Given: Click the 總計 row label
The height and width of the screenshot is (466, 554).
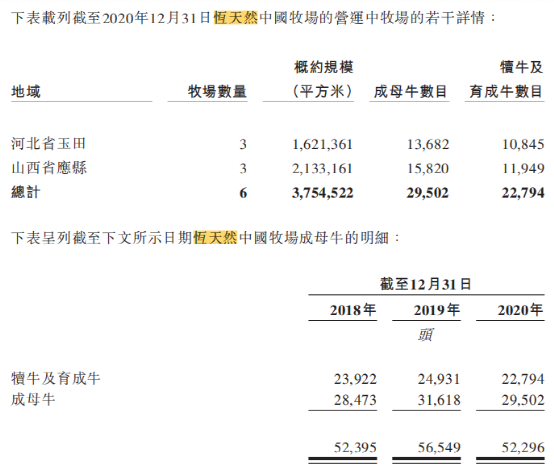Looking at the screenshot, I should click(25, 192).
